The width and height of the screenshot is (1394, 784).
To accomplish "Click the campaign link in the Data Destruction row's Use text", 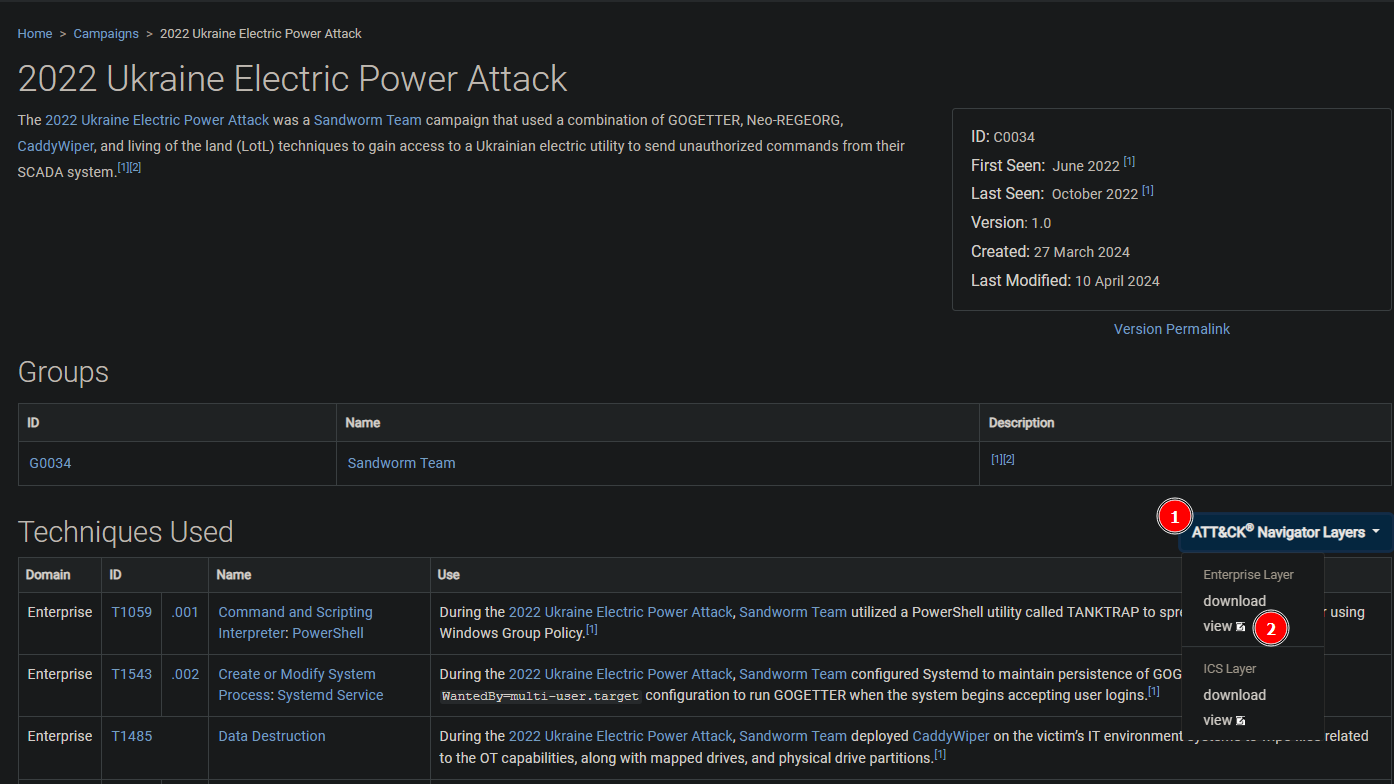I will click(x=621, y=736).
